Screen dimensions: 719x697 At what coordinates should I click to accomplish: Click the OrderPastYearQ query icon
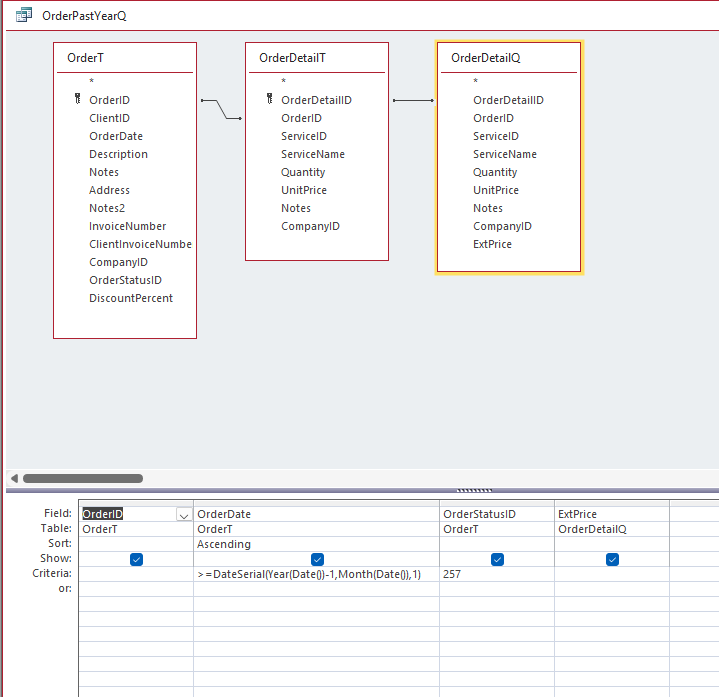pos(23,15)
